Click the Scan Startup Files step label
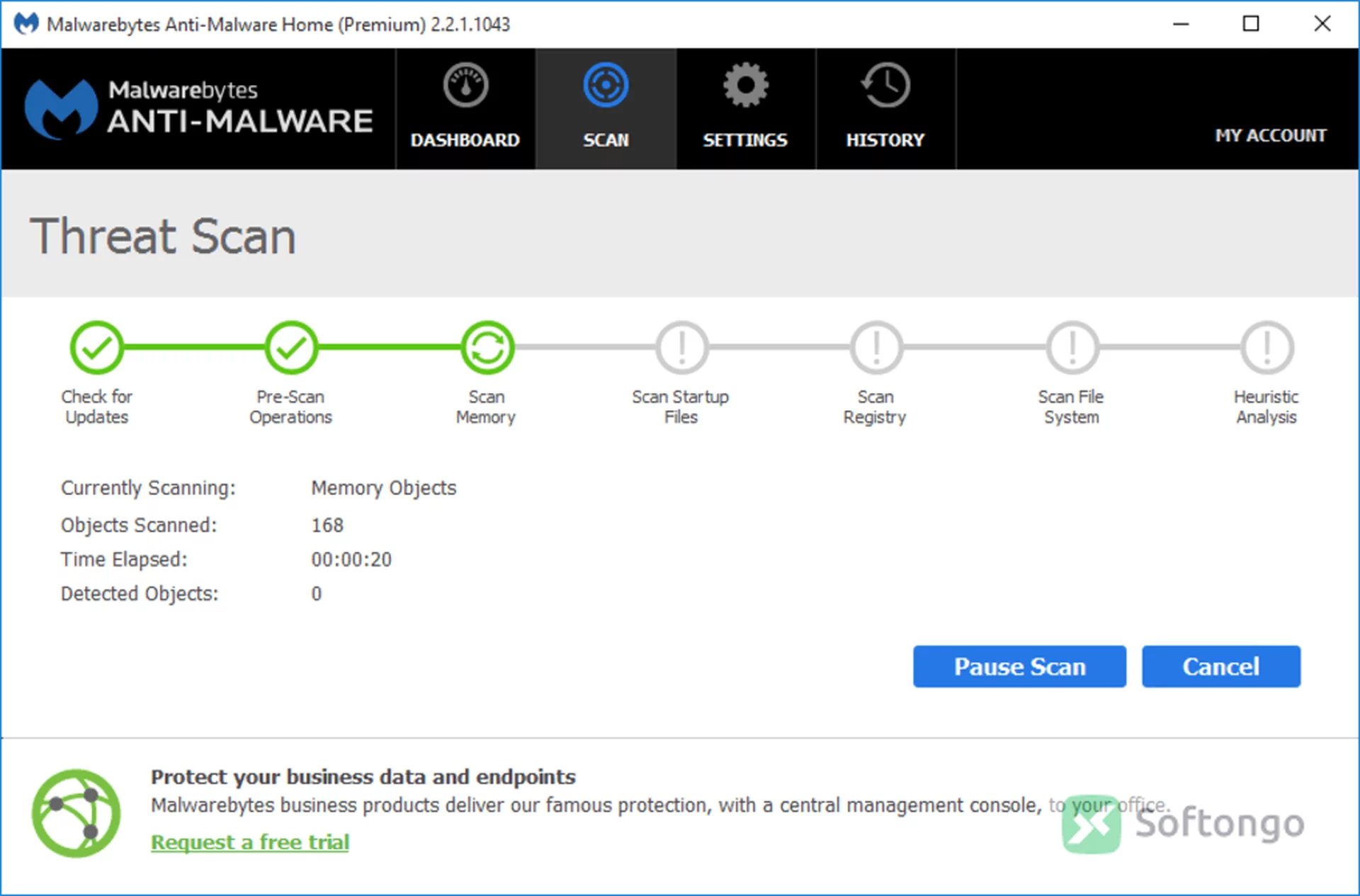 [681, 407]
